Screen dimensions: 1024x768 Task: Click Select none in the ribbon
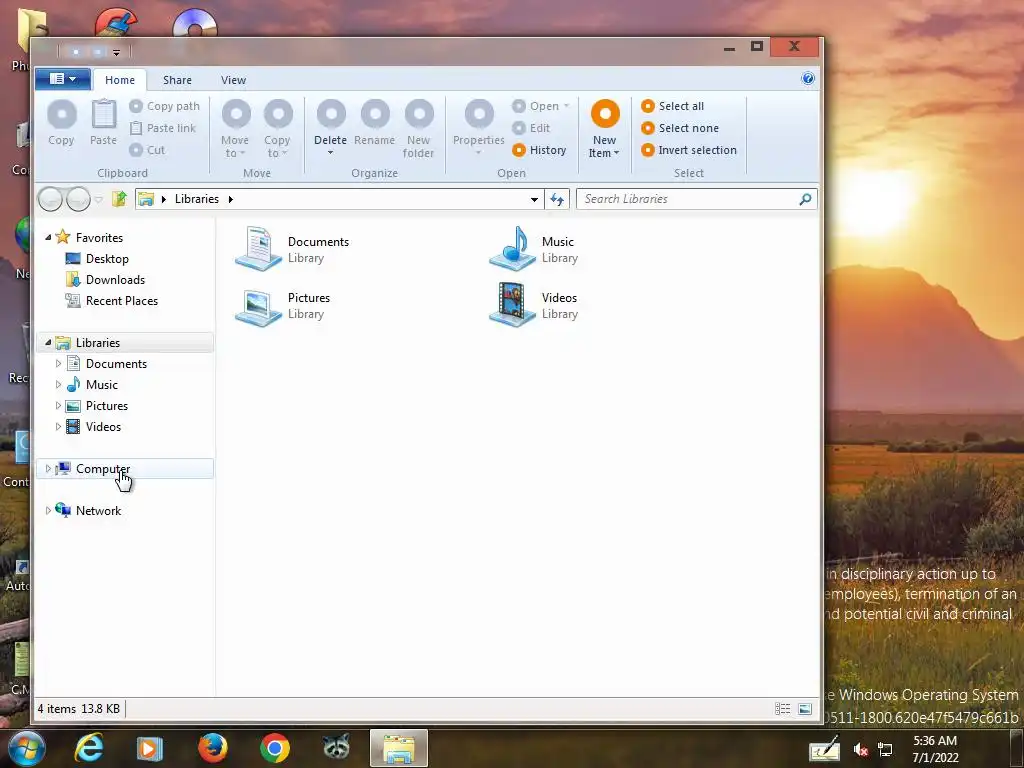(x=680, y=128)
